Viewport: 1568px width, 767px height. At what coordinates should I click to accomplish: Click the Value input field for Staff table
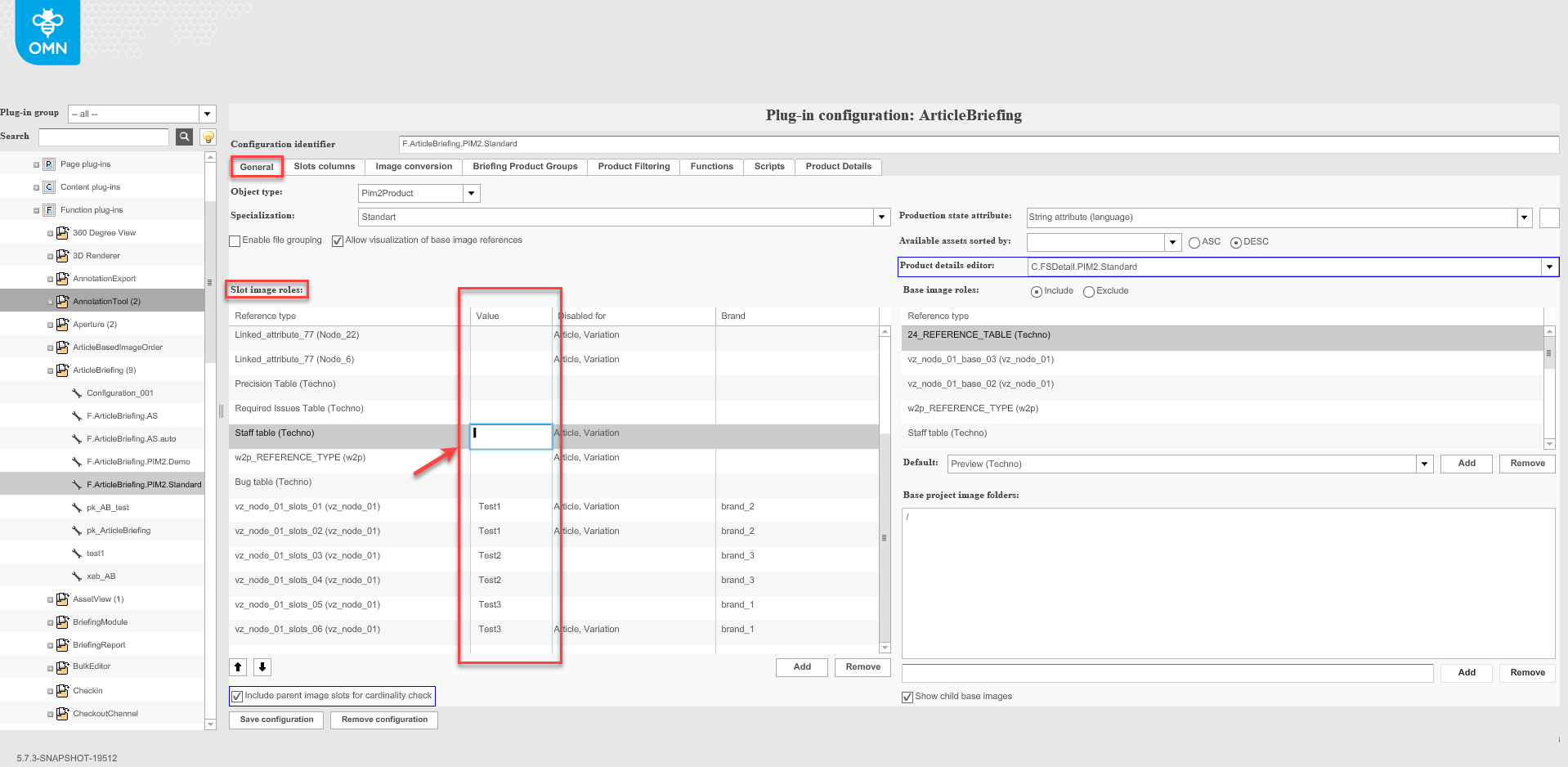[x=510, y=437]
